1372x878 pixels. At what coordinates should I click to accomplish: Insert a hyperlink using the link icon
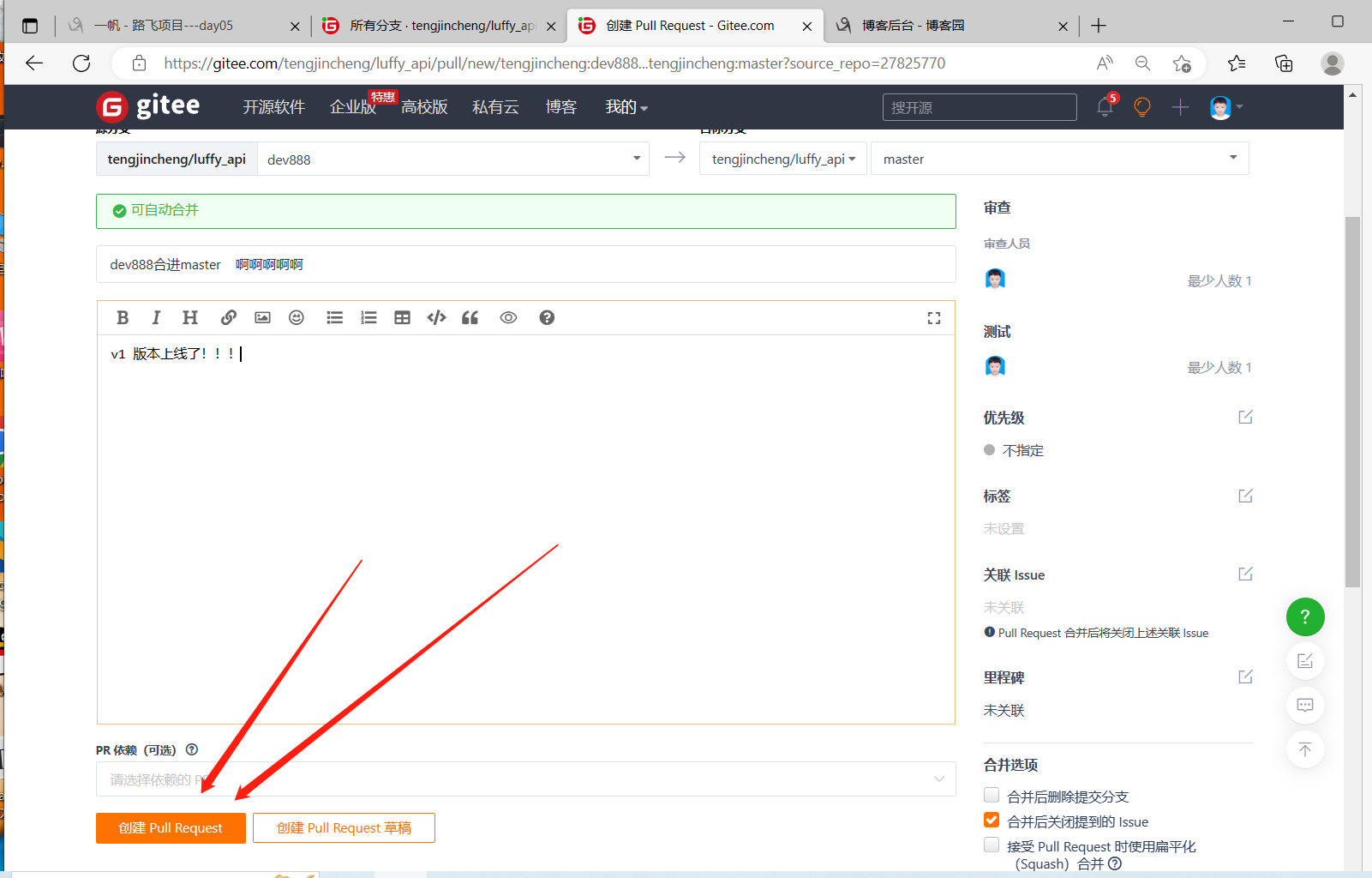[228, 318]
